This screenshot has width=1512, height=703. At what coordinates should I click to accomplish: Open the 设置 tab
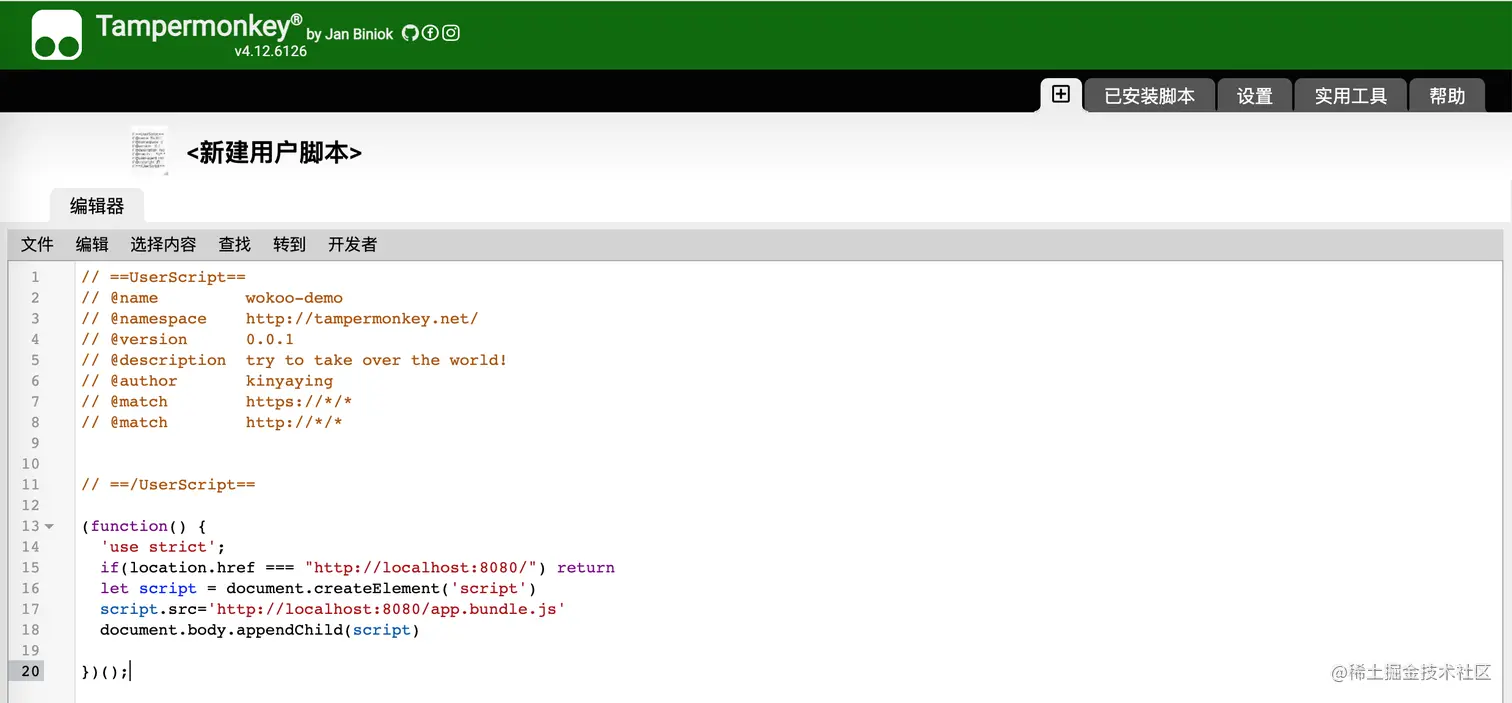point(1254,96)
